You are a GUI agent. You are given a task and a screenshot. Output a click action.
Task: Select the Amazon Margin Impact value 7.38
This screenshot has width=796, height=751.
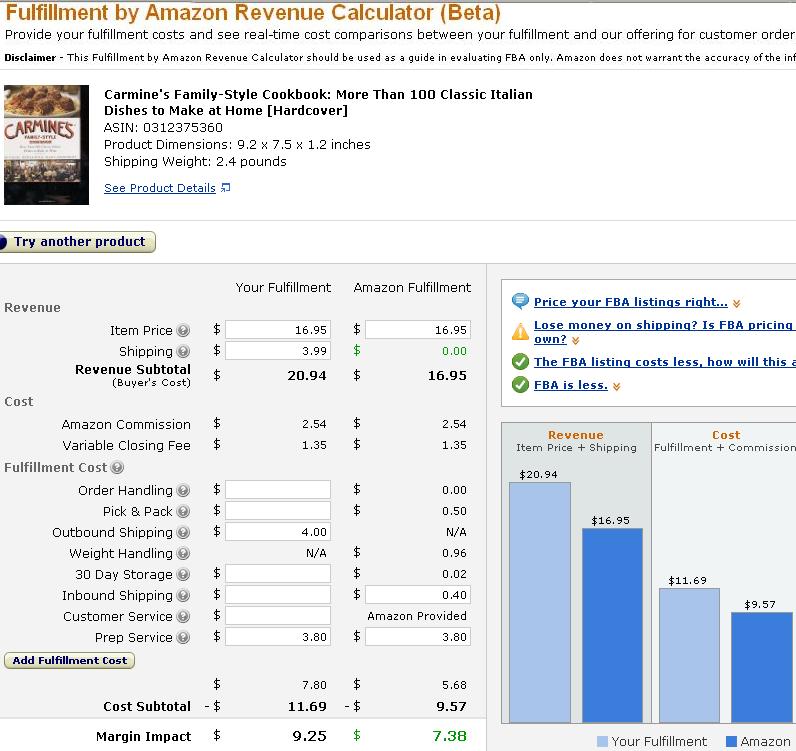pos(449,736)
